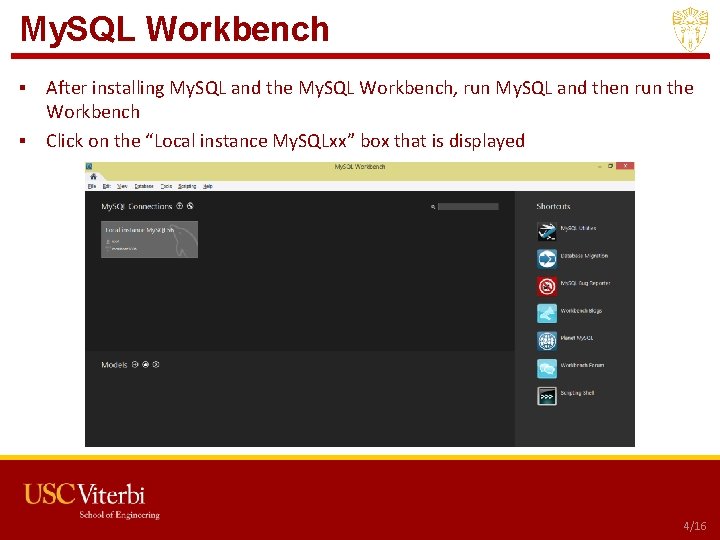Click the open model icon beside Models

(146, 365)
